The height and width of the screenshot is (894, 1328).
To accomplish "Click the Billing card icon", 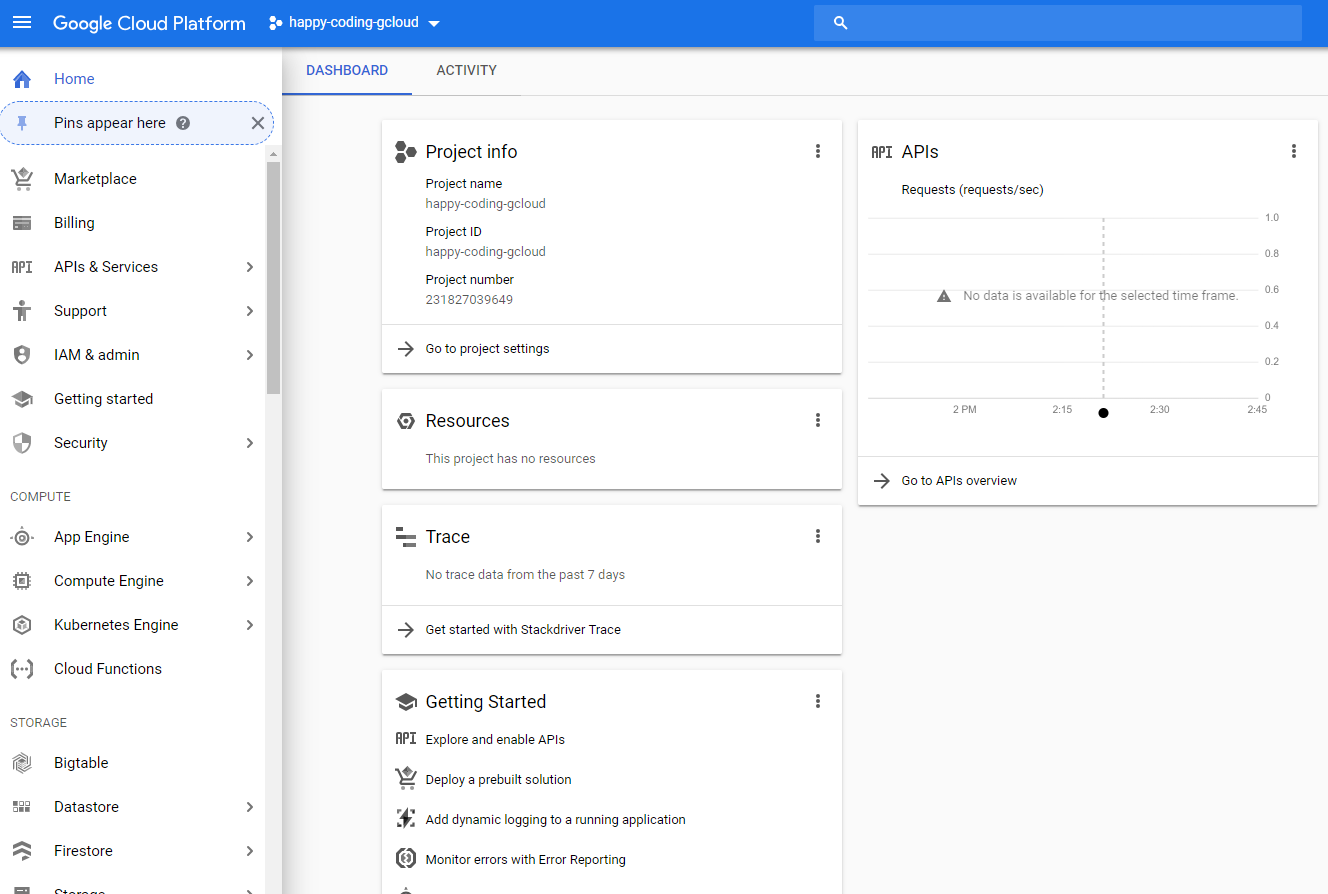I will (22, 223).
